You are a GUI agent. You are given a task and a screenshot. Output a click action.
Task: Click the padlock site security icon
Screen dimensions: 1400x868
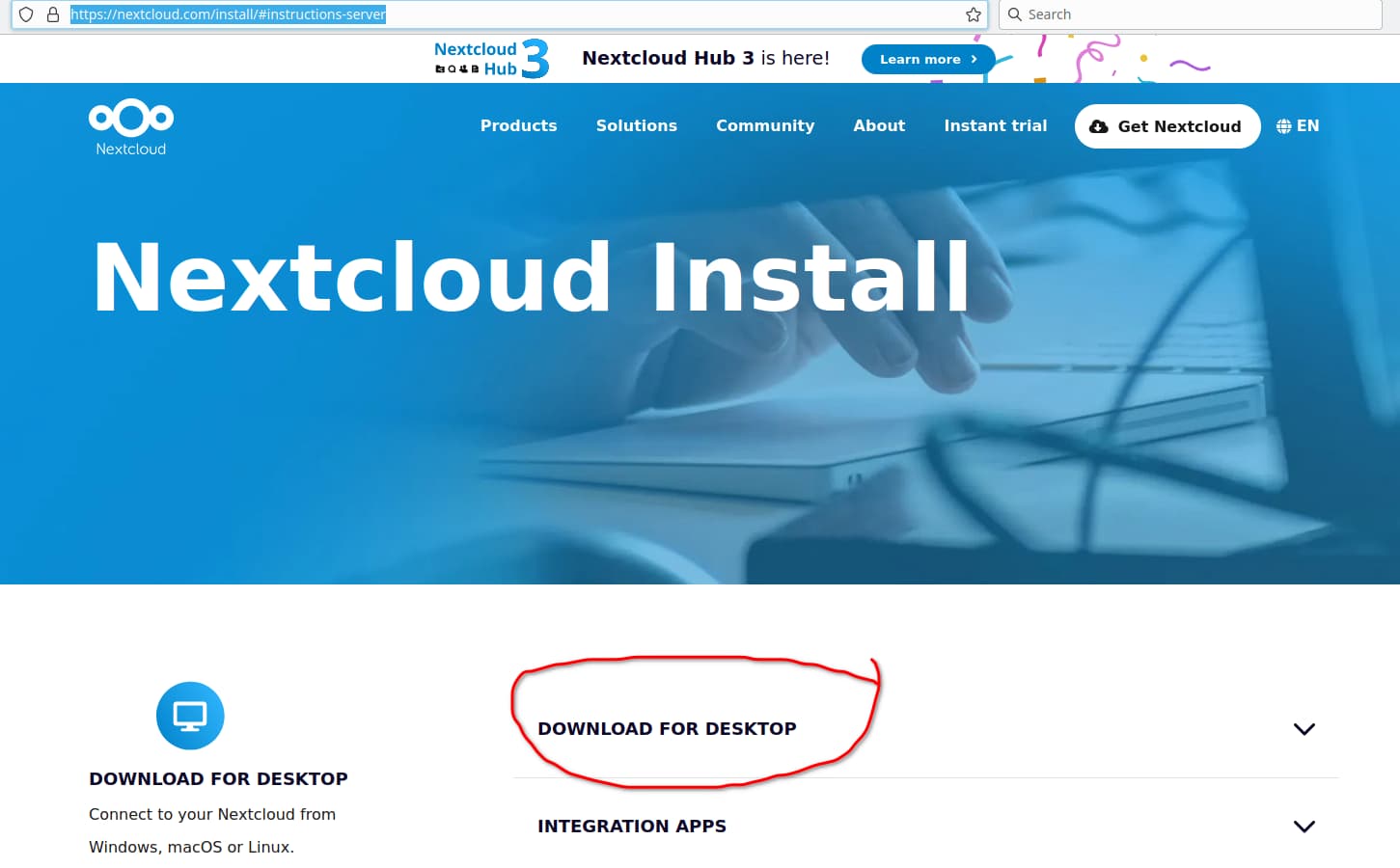(x=53, y=14)
